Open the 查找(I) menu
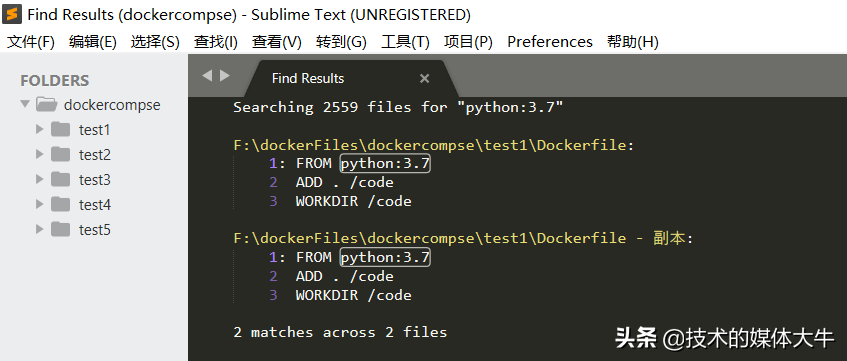The image size is (847, 361). click(x=216, y=42)
